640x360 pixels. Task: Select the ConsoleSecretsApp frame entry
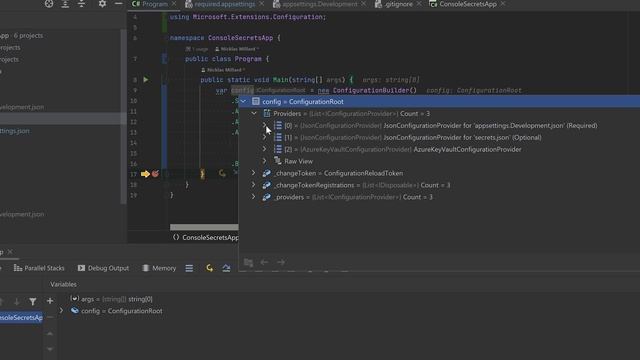[x=21, y=318]
